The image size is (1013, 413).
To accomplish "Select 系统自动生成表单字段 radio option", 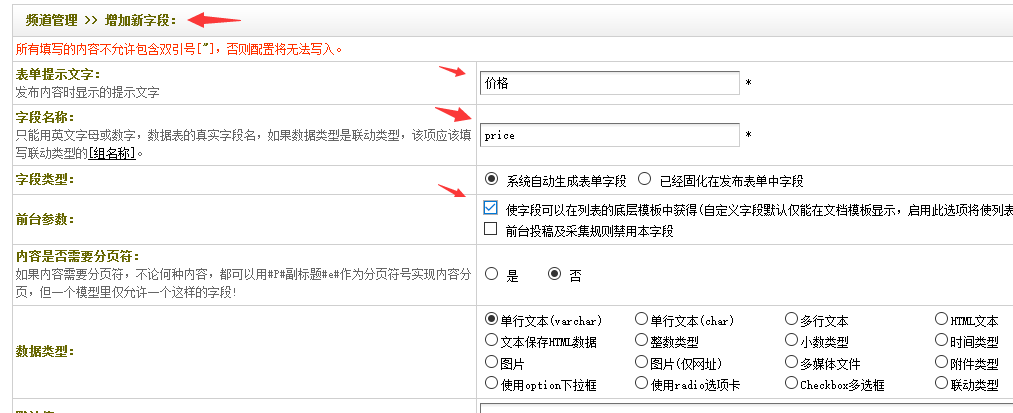I will point(491,180).
